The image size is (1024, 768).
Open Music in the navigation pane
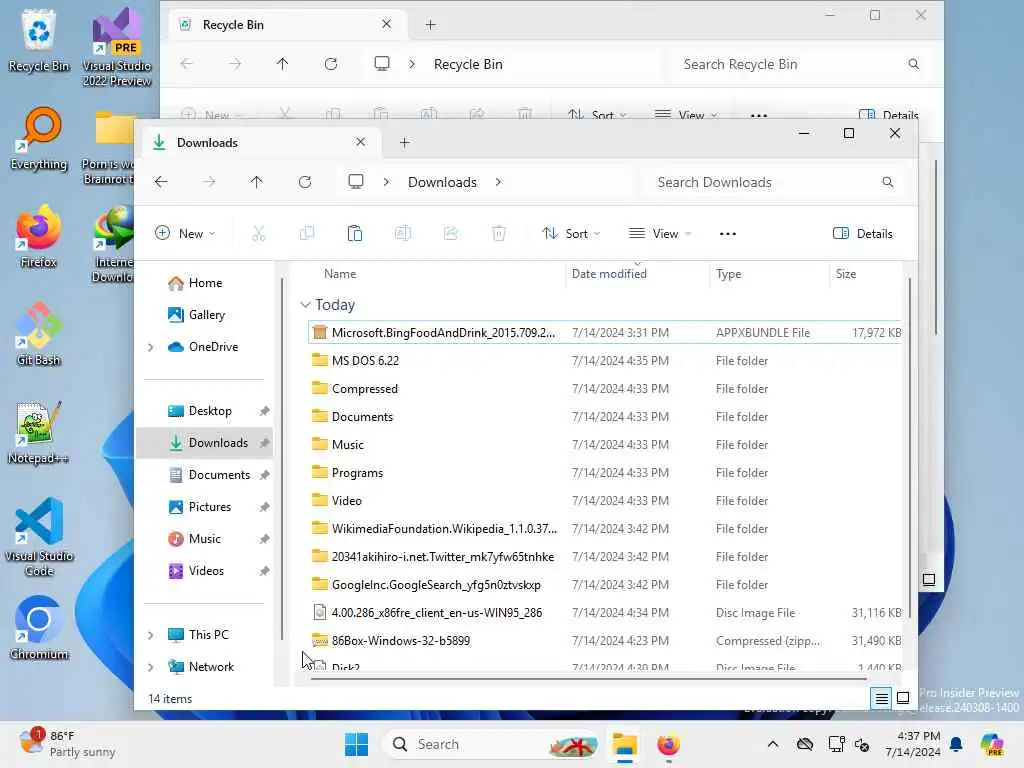coord(204,539)
